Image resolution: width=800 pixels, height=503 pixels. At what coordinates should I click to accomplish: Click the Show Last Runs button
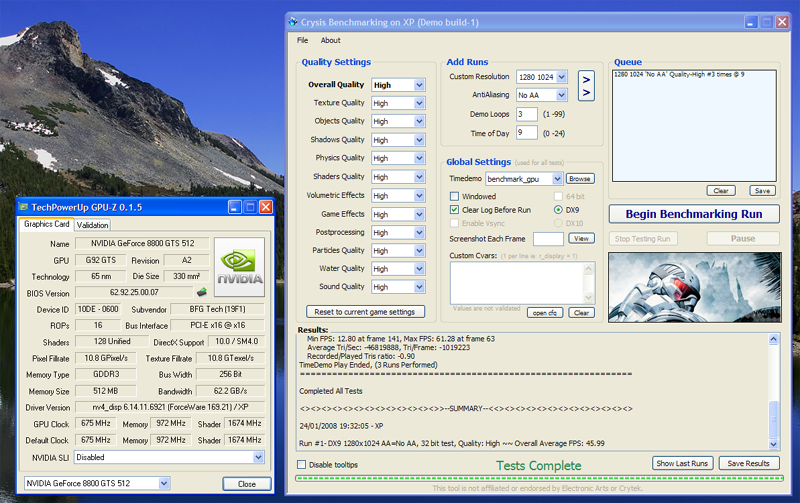[x=682, y=463]
